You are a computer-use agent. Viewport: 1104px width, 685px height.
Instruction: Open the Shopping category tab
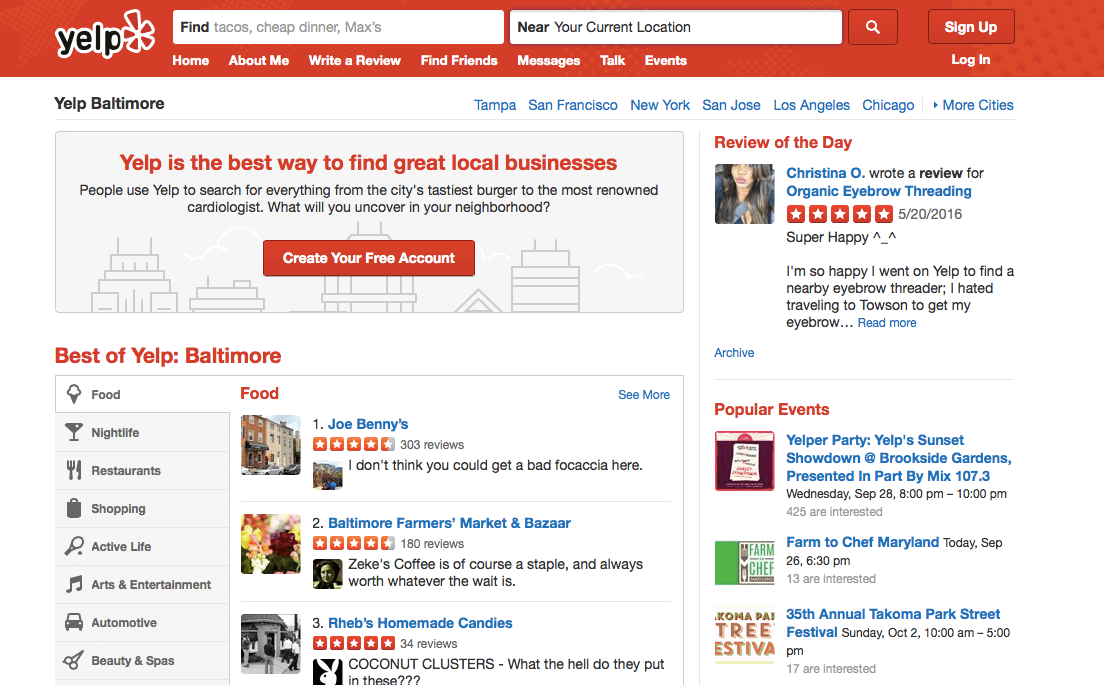pyautogui.click(x=142, y=508)
